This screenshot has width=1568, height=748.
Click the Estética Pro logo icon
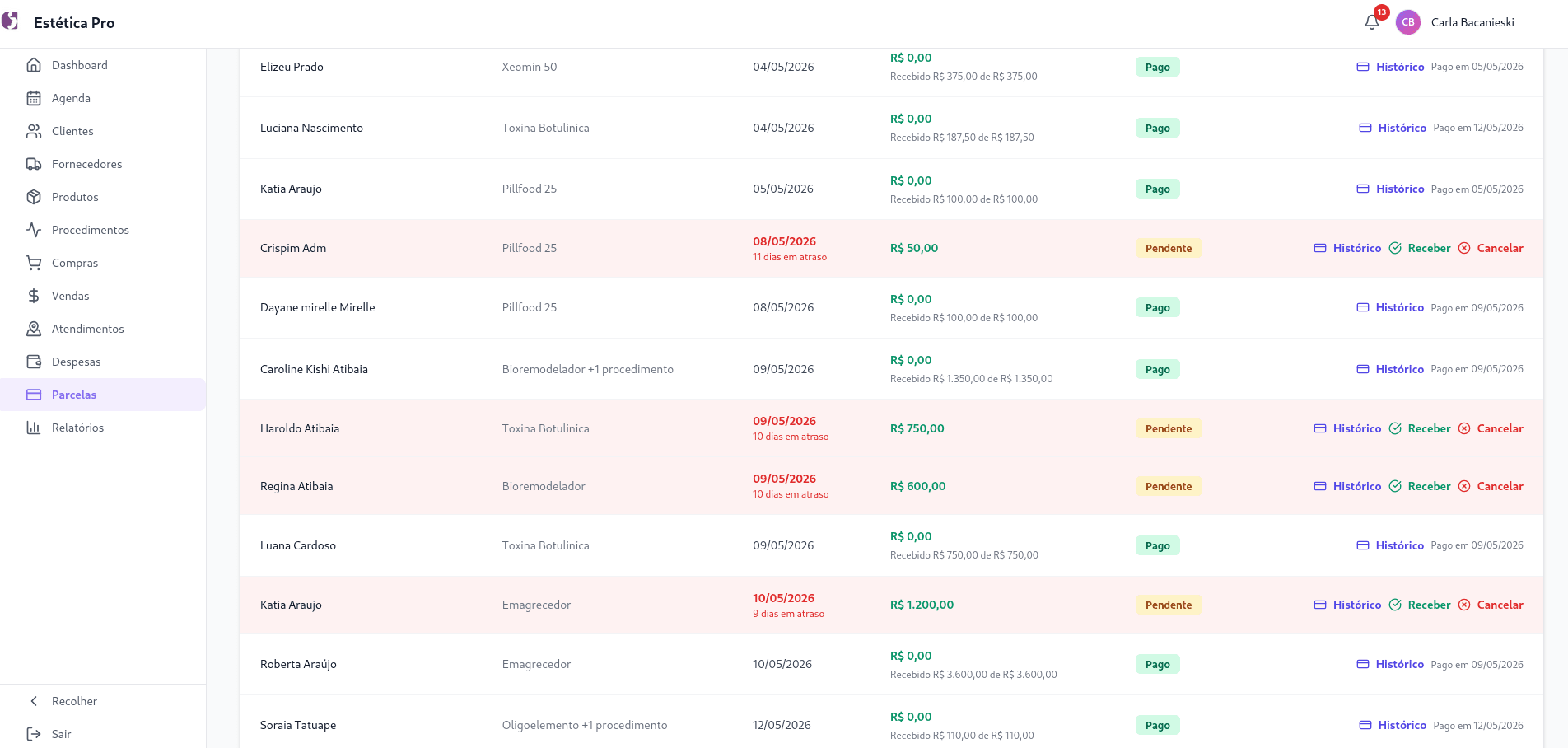pyautogui.click(x=10, y=21)
